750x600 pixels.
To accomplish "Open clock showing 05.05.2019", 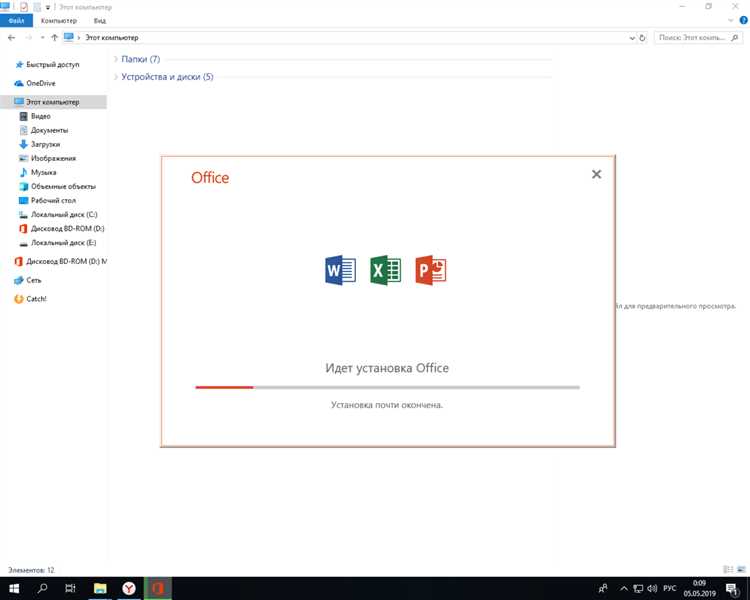I will [x=699, y=589].
